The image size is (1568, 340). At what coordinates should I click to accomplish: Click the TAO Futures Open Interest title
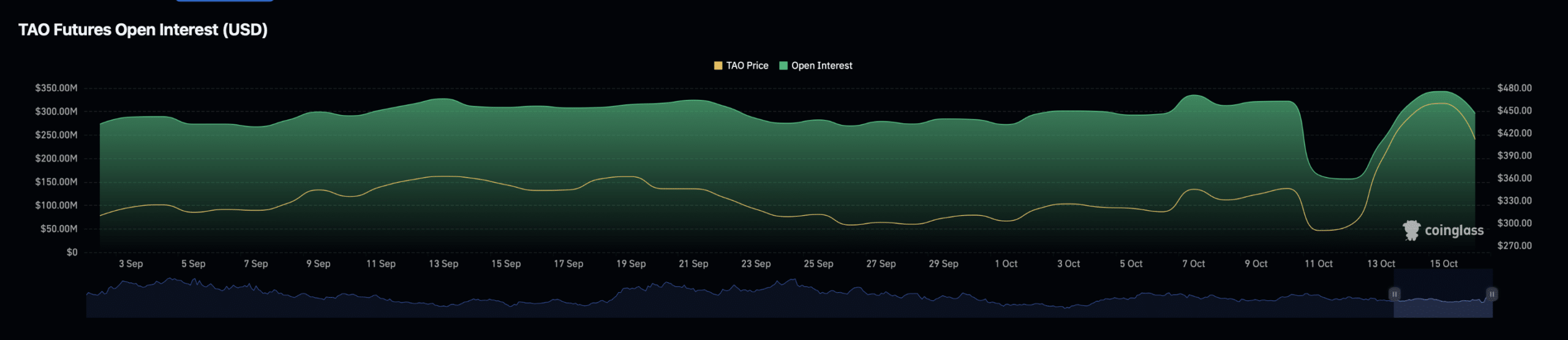[x=143, y=30]
